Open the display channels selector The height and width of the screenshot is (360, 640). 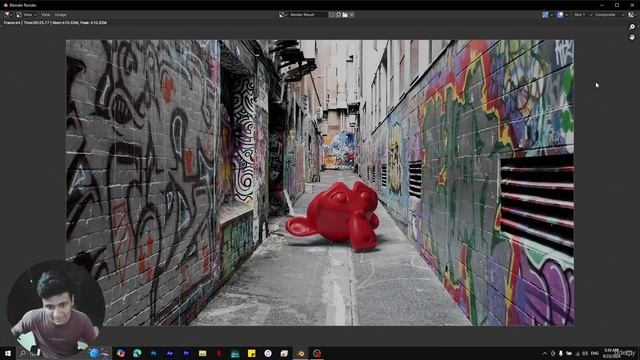coord(631,15)
